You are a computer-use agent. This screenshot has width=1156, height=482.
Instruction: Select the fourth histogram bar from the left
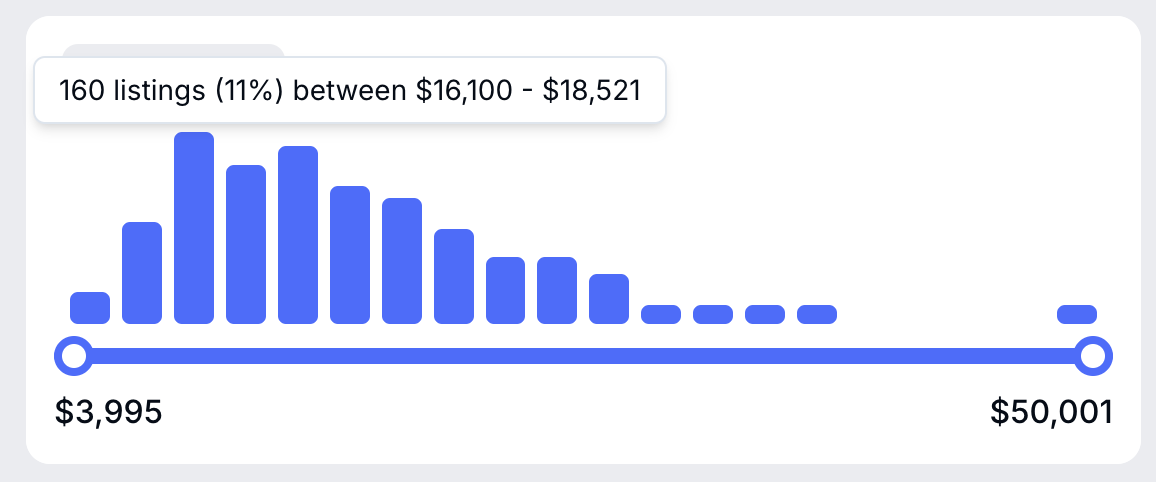click(246, 245)
